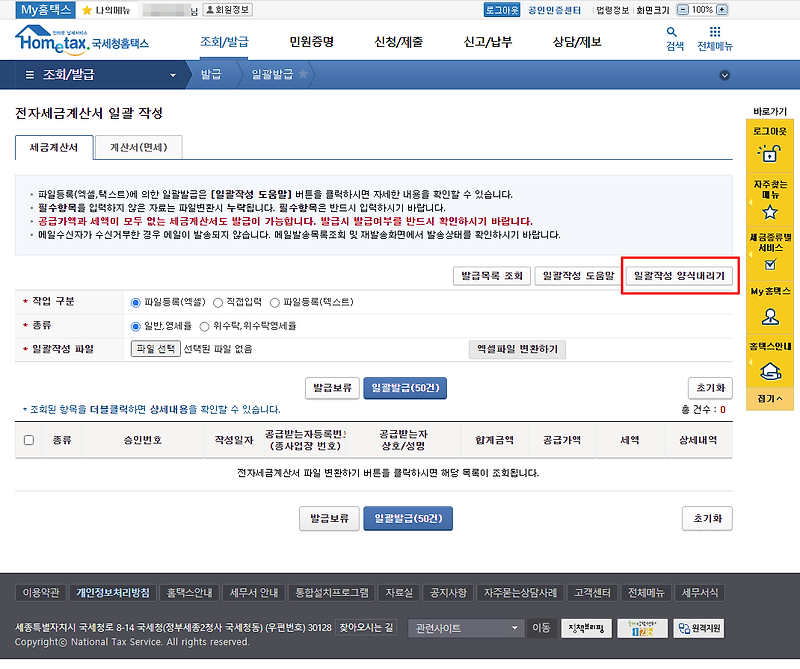This screenshot has width=800, height=669.
Task: Click 일괄작성 양식내려받기 button
Action: pyautogui.click(x=679, y=276)
